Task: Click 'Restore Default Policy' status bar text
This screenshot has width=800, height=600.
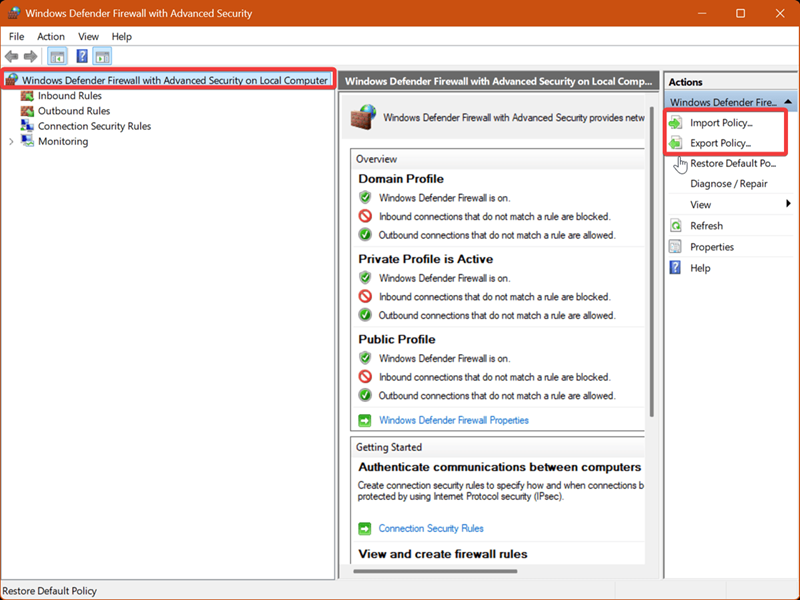Action: pyautogui.click(x=49, y=591)
